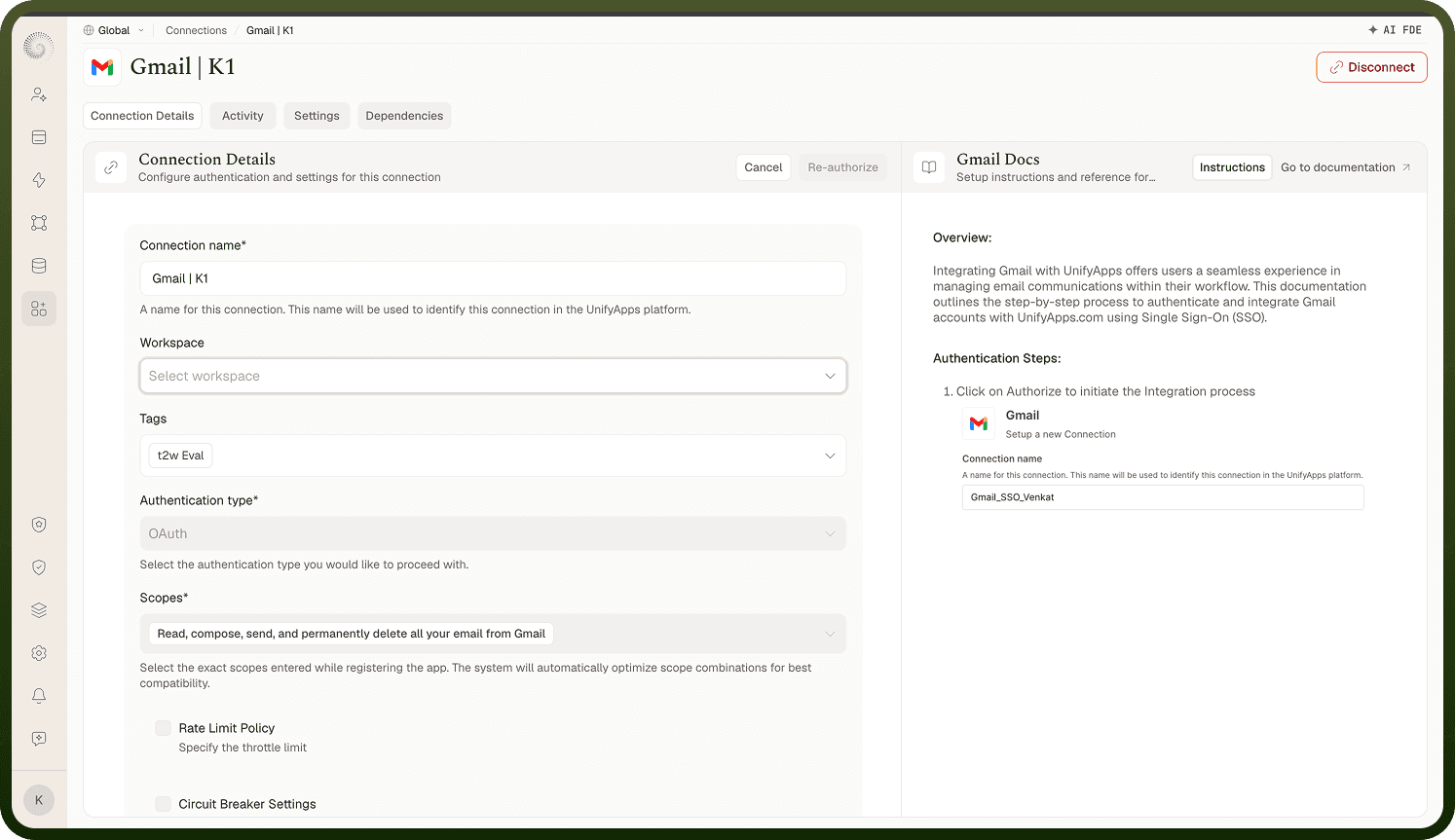Click the Gmail | K1 breadcrumb item

click(x=270, y=30)
